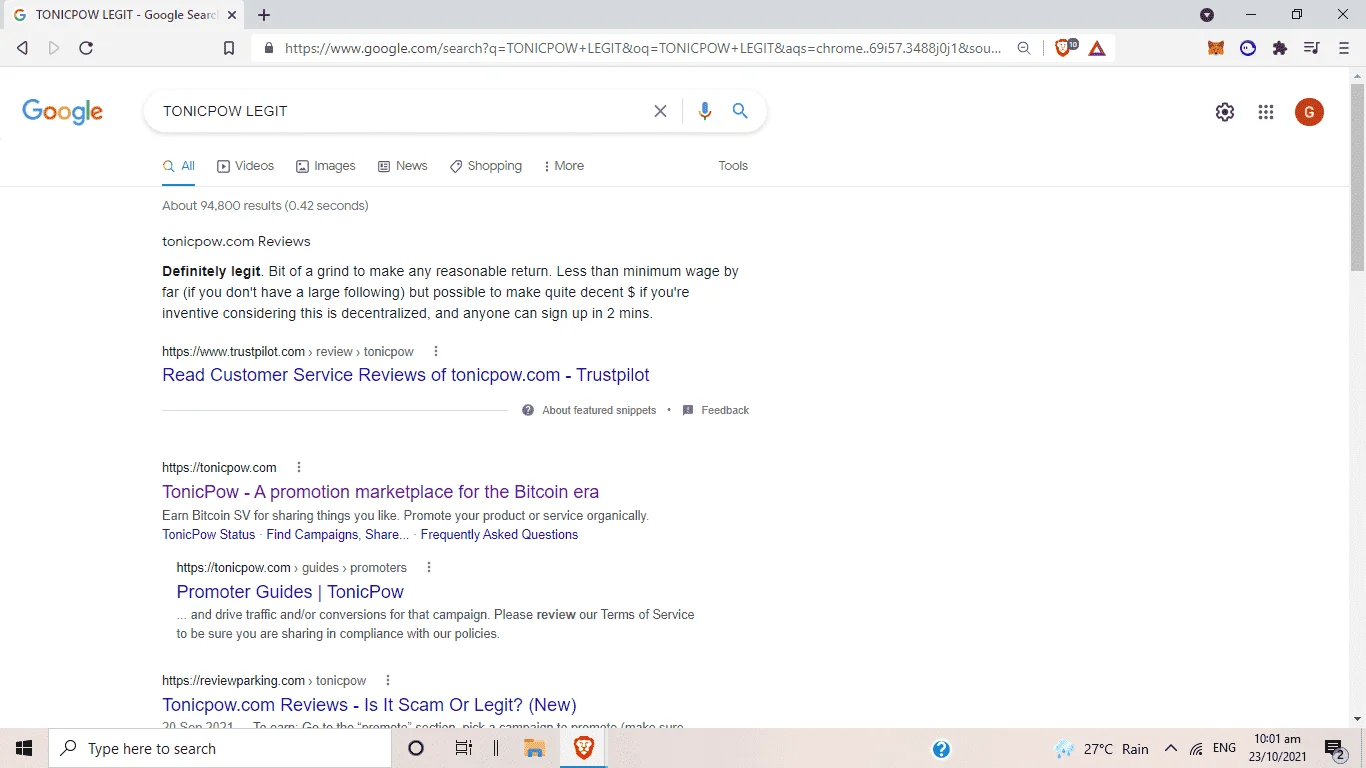Open the Extensions puzzle piece menu
Viewport: 1366px width, 768px height.
coord(1280,48)
